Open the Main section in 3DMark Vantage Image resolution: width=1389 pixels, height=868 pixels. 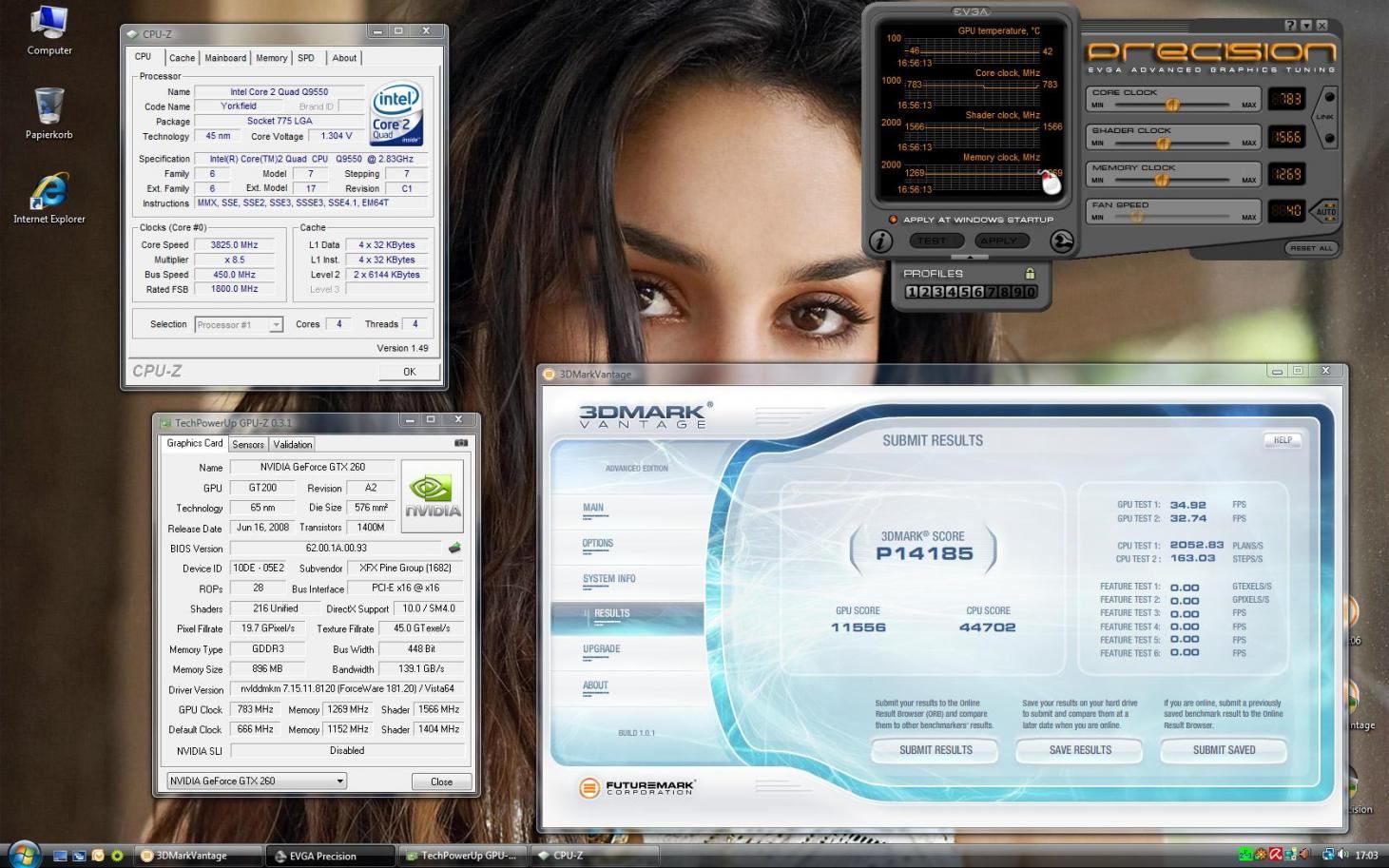point(593,508)
